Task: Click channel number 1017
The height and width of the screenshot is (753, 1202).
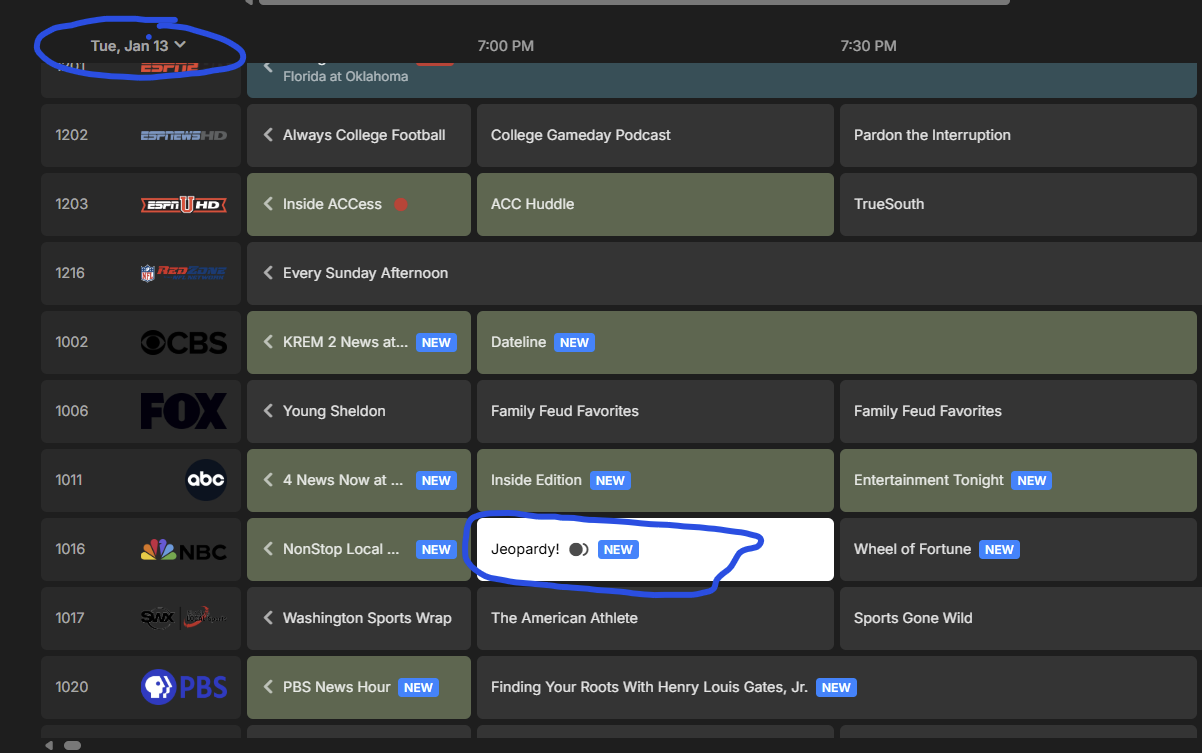Action: [x=70, y=618]
